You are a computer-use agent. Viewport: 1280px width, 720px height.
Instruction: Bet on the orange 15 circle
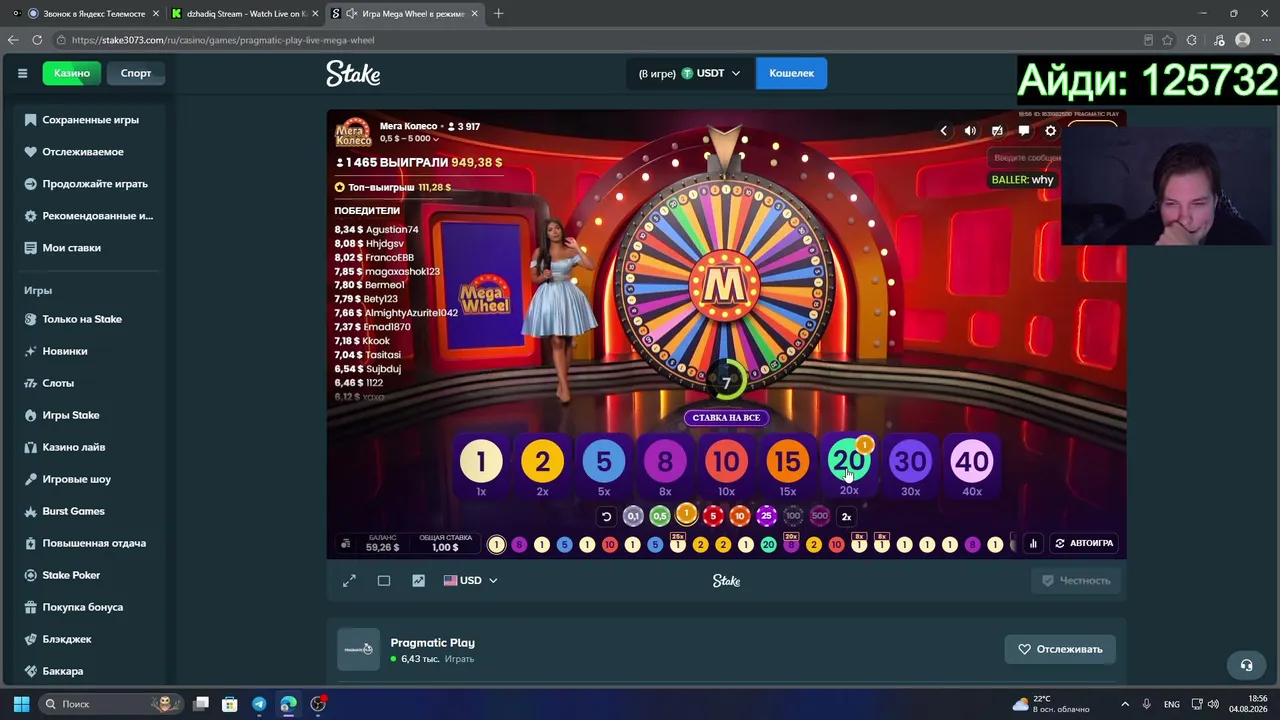[x=788, y=461]
